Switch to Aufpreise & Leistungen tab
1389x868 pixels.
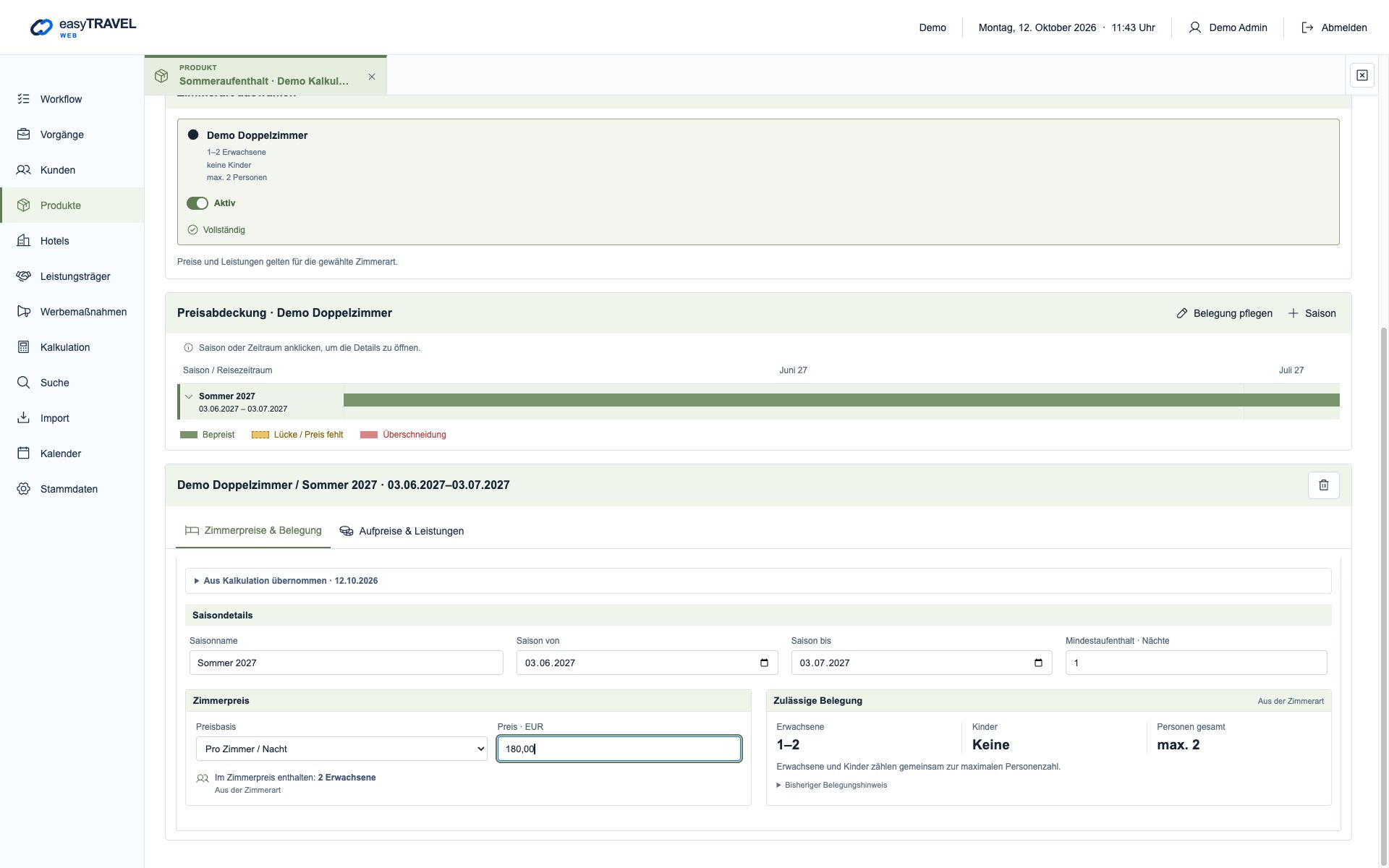coord(402,531)
